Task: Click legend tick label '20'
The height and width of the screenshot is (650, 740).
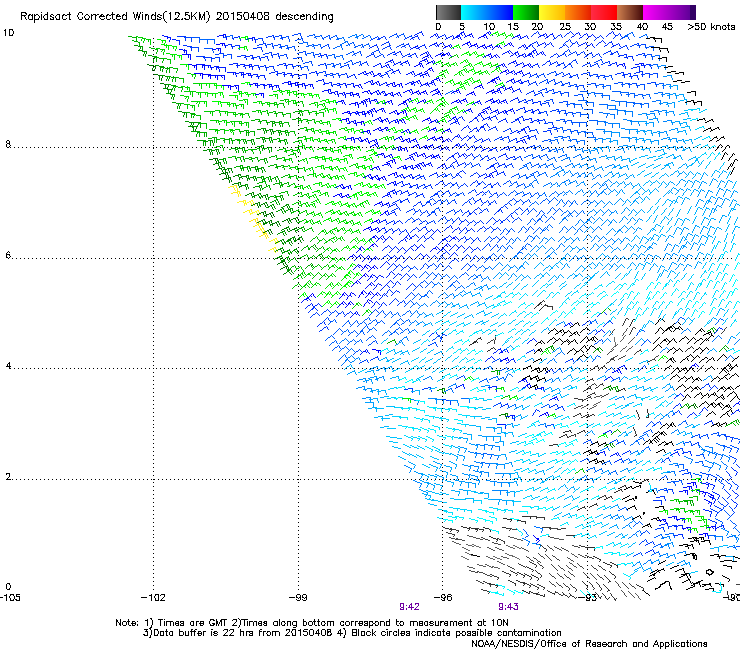Action: (537, 27)
